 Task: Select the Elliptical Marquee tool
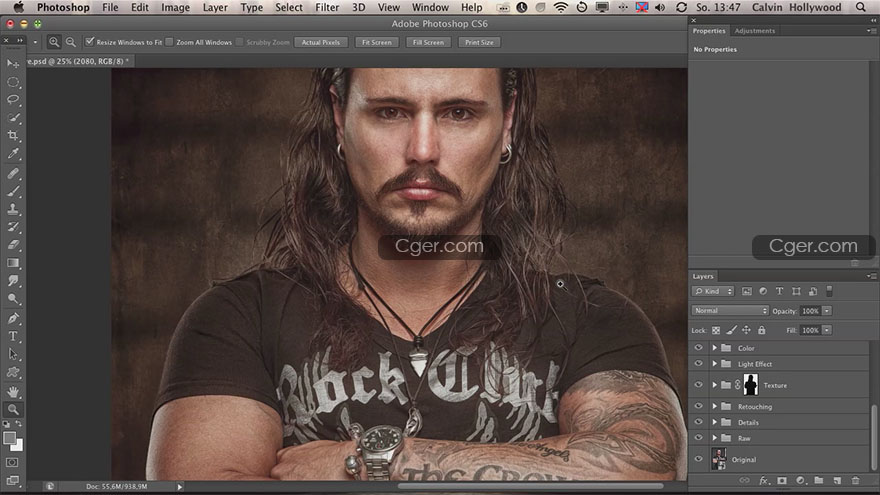13,82
